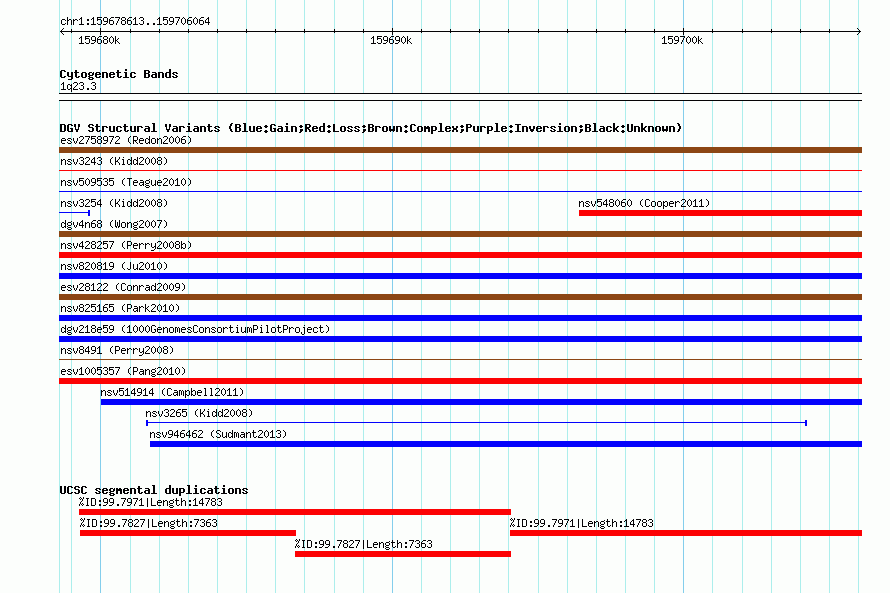Click the red nsv548060 loss bar
890x593 pixels.
[720, 213]
